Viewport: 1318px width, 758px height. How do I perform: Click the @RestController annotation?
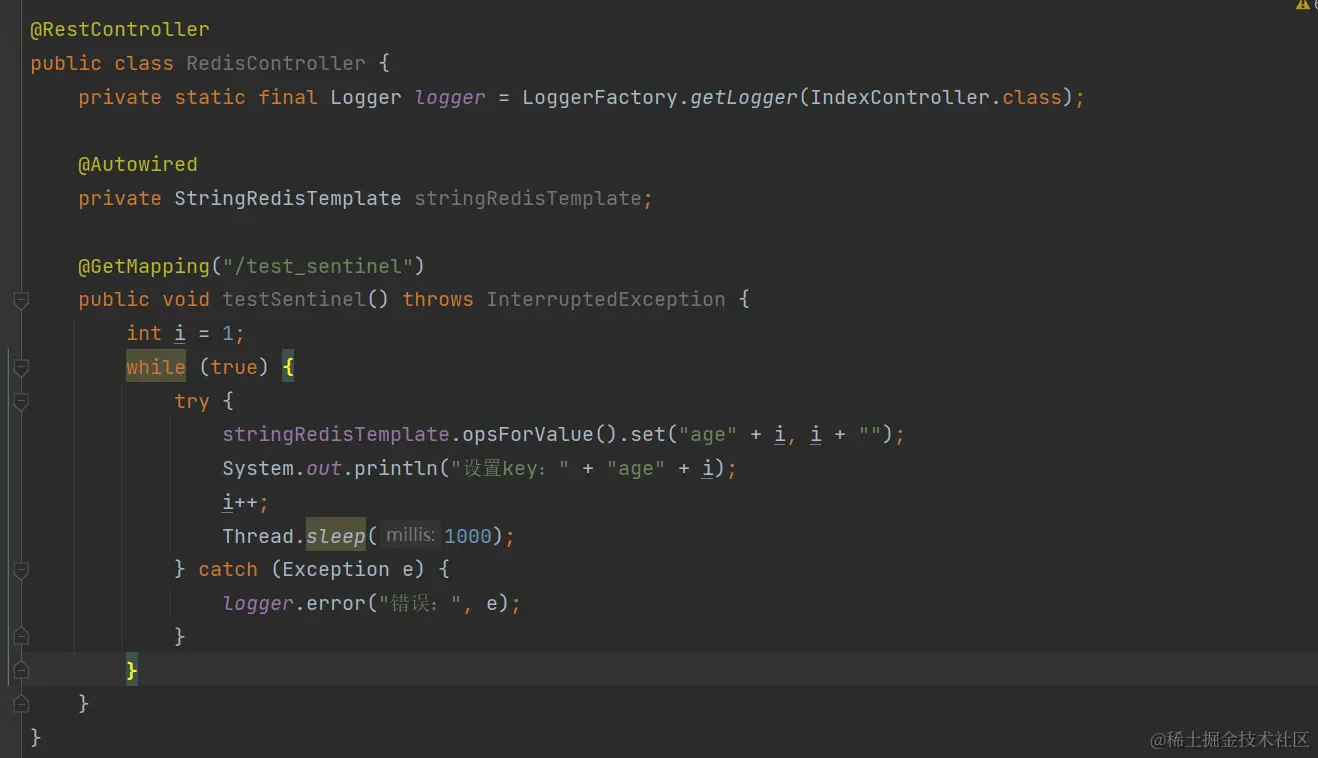pyautogui.click(x=120, y=30)
